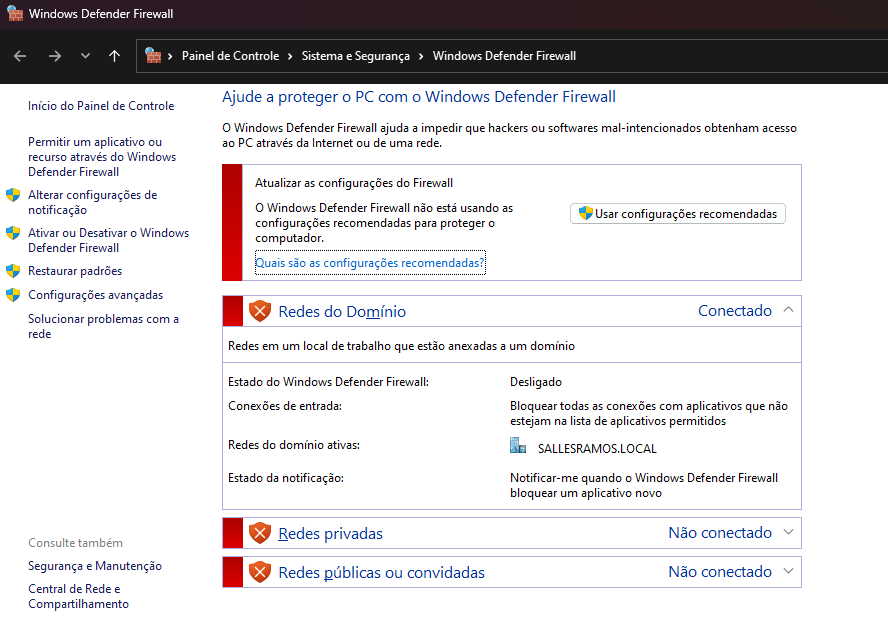Image resolution: width=888 pixels, height=627 pixels.
Task: Click the SALLESRAMOS.LOCAL network icon
Action: tap(518, 445)
